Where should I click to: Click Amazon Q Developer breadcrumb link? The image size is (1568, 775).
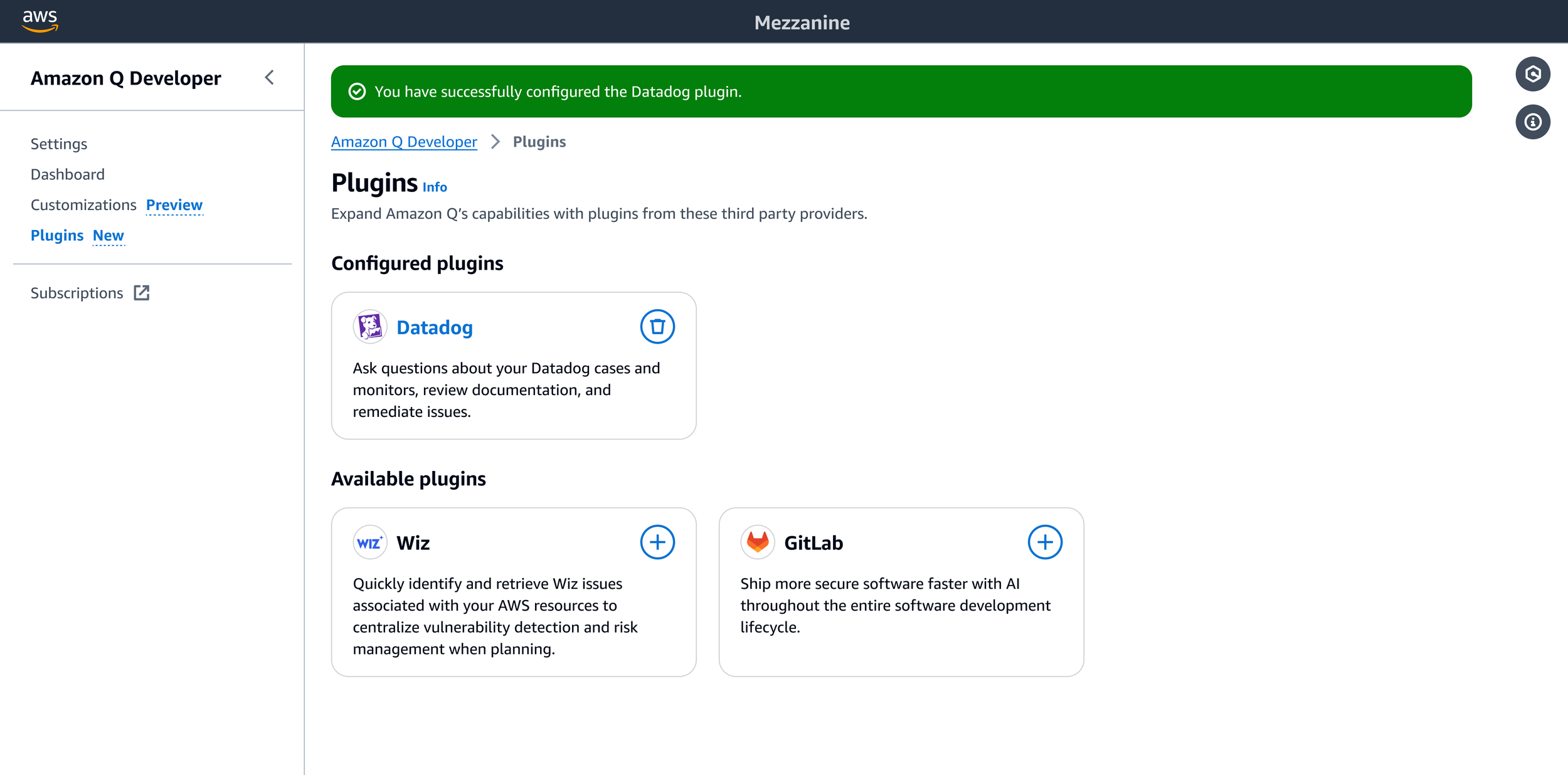coord(404,142)
